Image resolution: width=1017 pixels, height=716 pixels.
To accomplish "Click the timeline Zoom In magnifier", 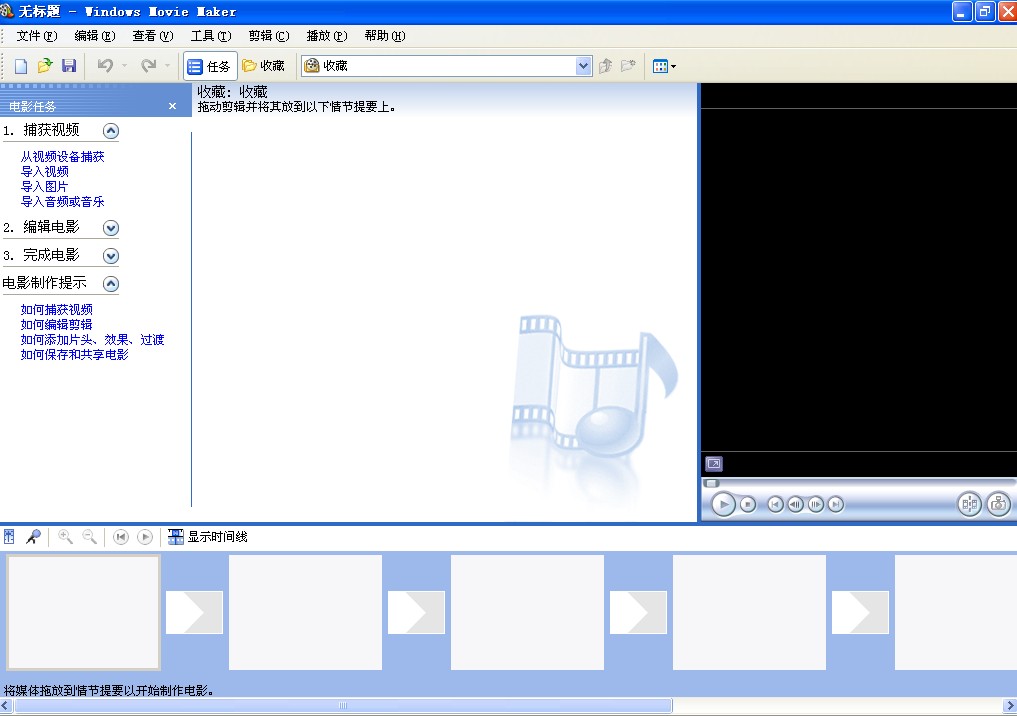I will pyautogui.click(x=65, y=536).
